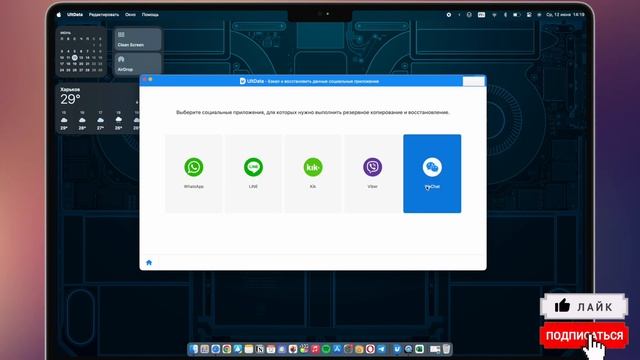Choose the LINE messenger card
Screen dimensions: 640x360
tap(253, 173)
